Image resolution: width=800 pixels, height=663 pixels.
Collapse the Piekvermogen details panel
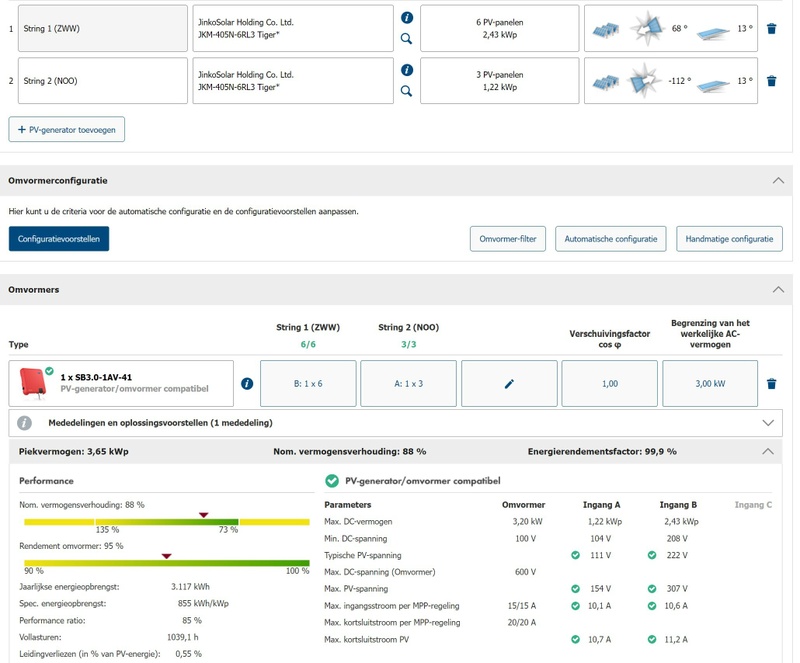768,452
